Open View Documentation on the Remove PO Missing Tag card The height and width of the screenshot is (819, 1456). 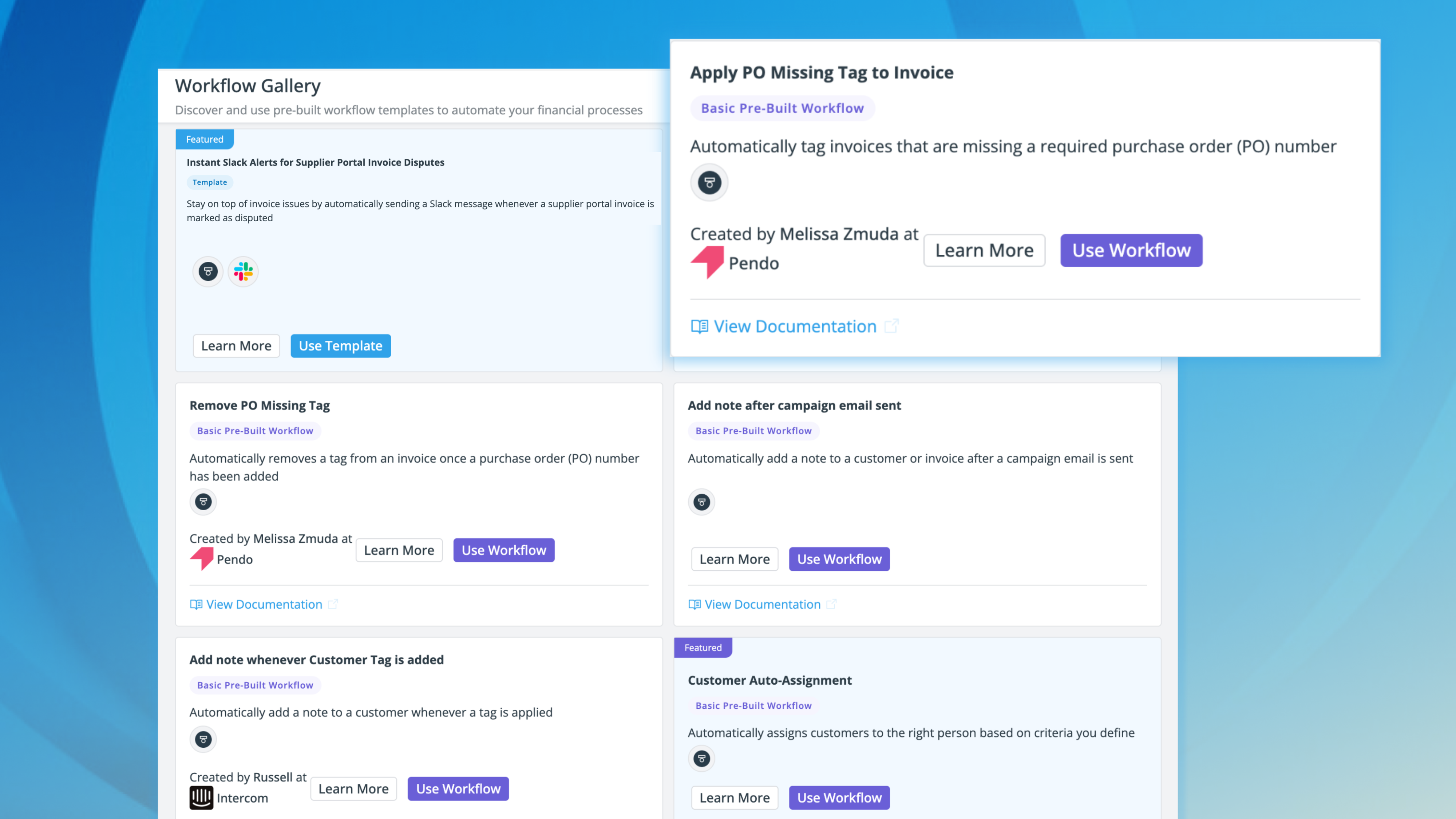click(x=264, y=604)
